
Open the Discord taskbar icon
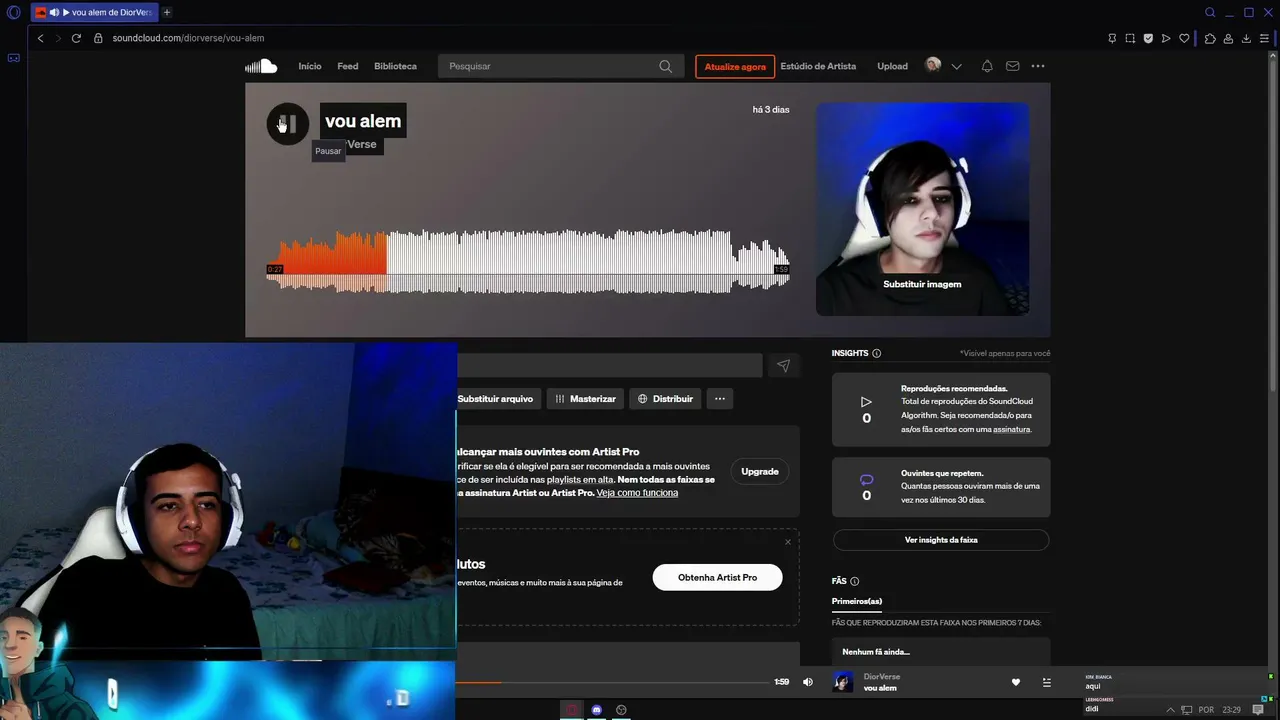[x=597, y=710]
